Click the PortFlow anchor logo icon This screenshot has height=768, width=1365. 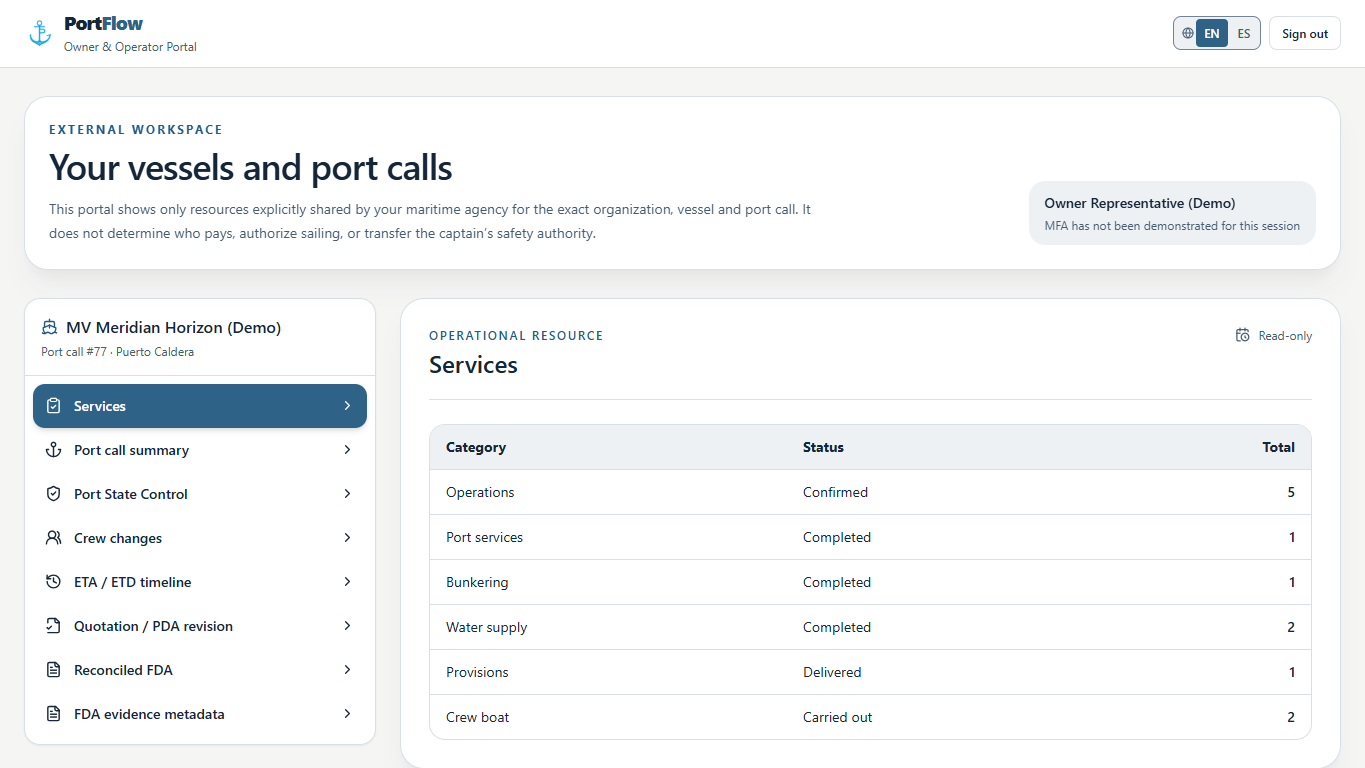[x=40, y=33]
